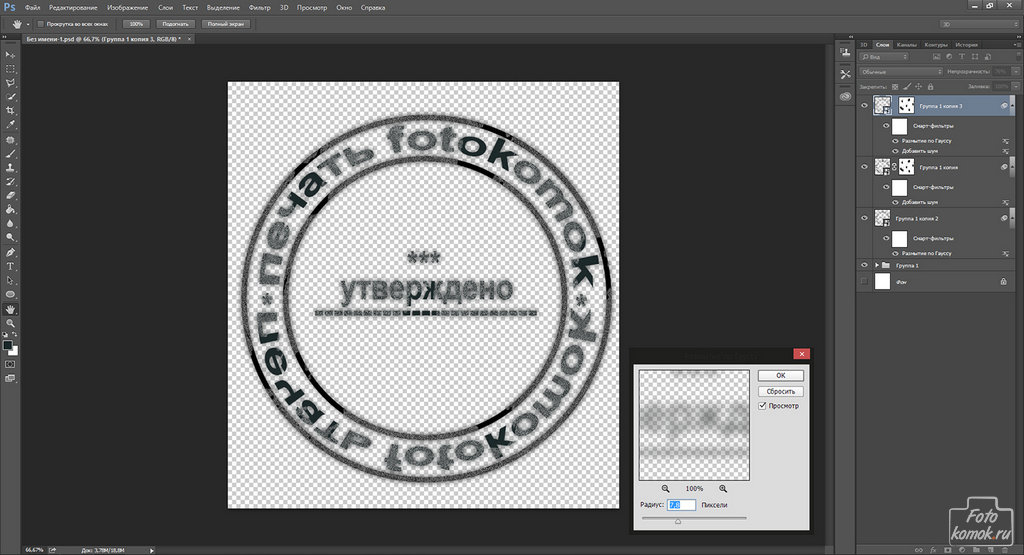Screen dimensions: 1024x555
Task: Hide the Группа 1 folder layer
Action: 865,265
